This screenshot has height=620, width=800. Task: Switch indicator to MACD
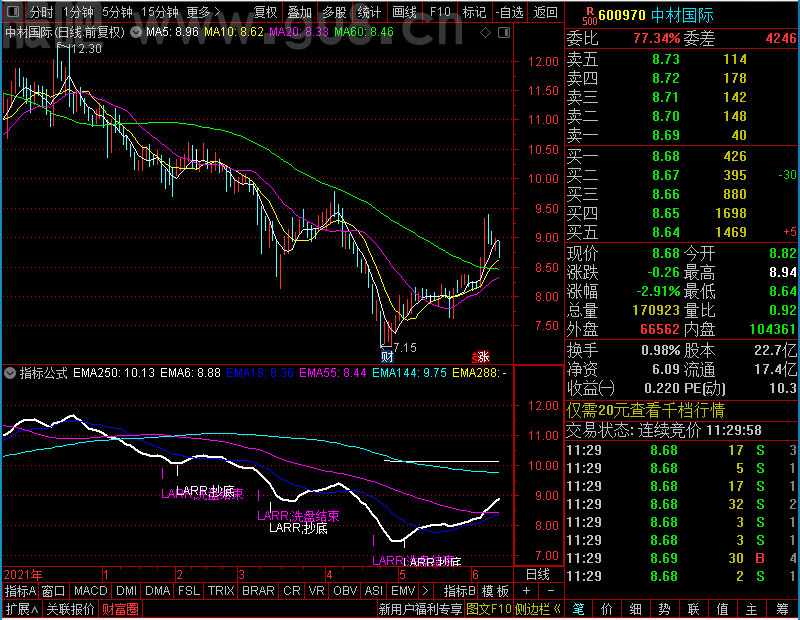tap(90, 591)
